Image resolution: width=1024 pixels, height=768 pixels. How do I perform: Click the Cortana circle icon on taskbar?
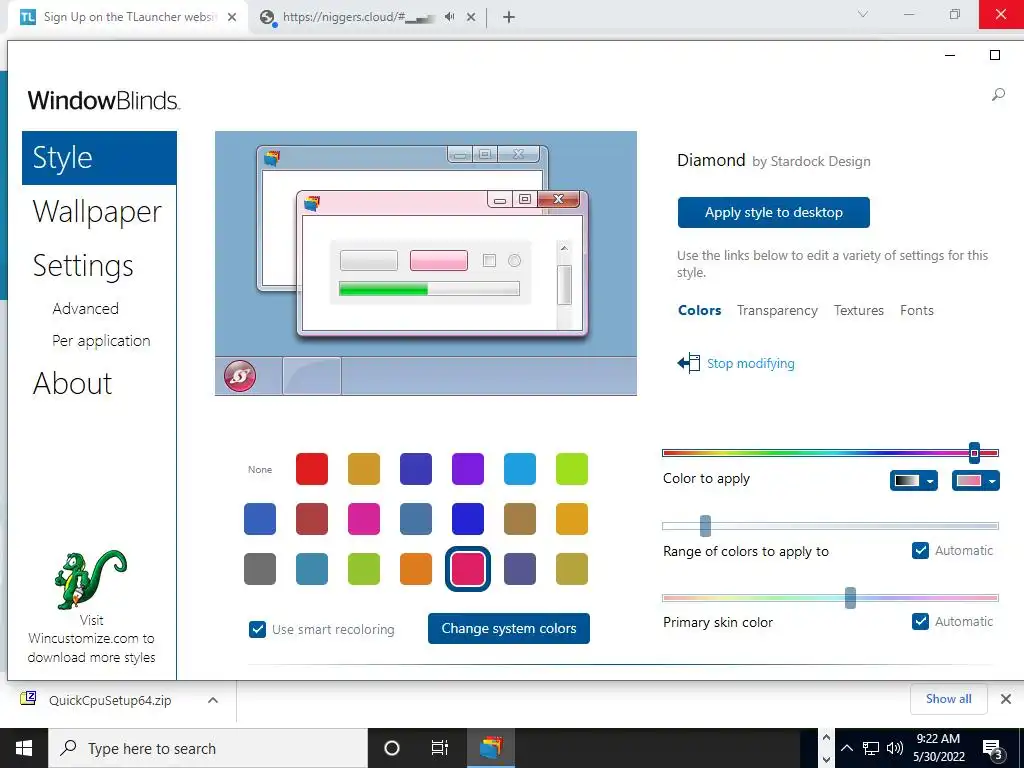coord(392,748)
